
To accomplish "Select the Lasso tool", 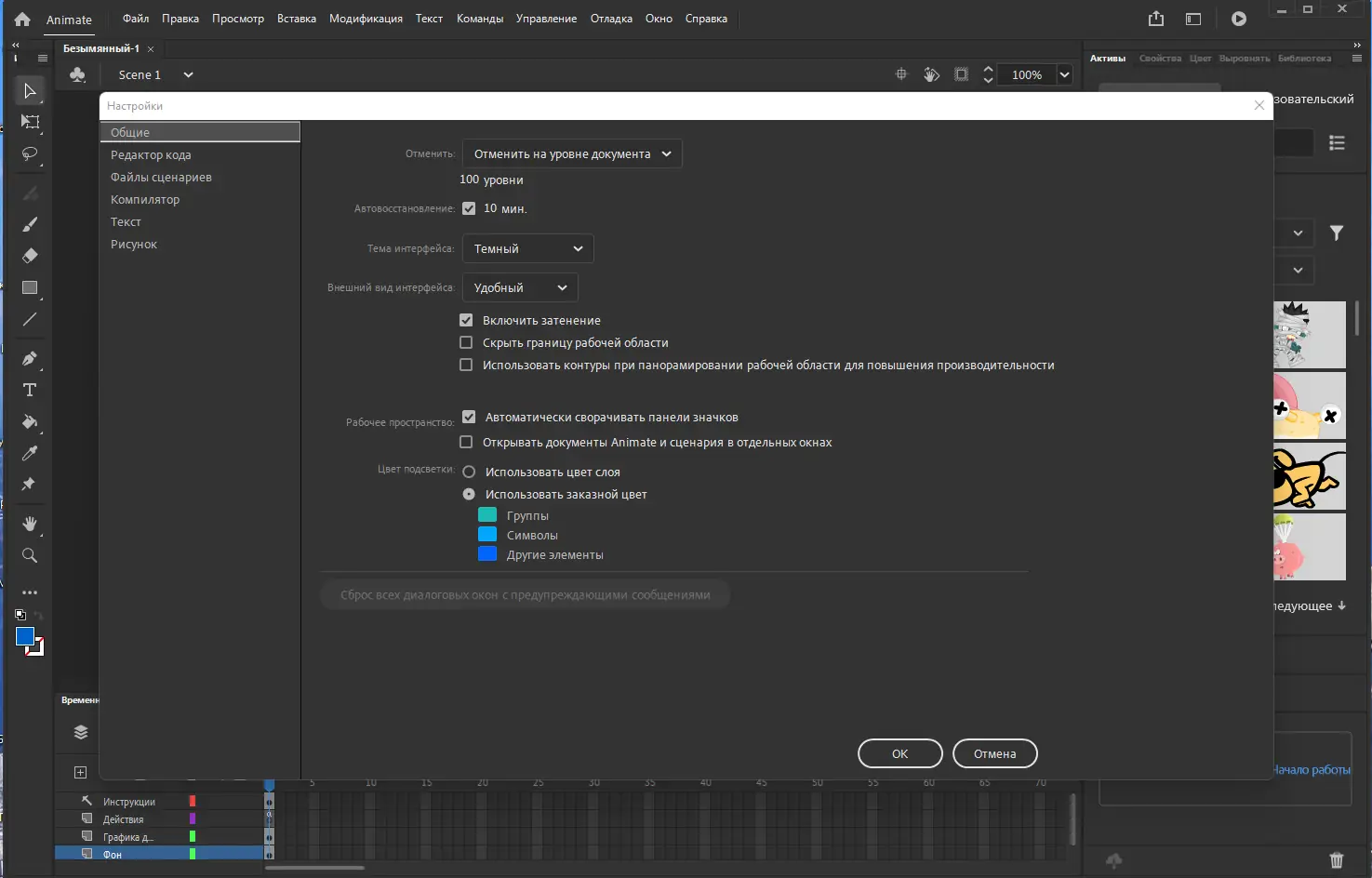I will click(x=30, y=153).
